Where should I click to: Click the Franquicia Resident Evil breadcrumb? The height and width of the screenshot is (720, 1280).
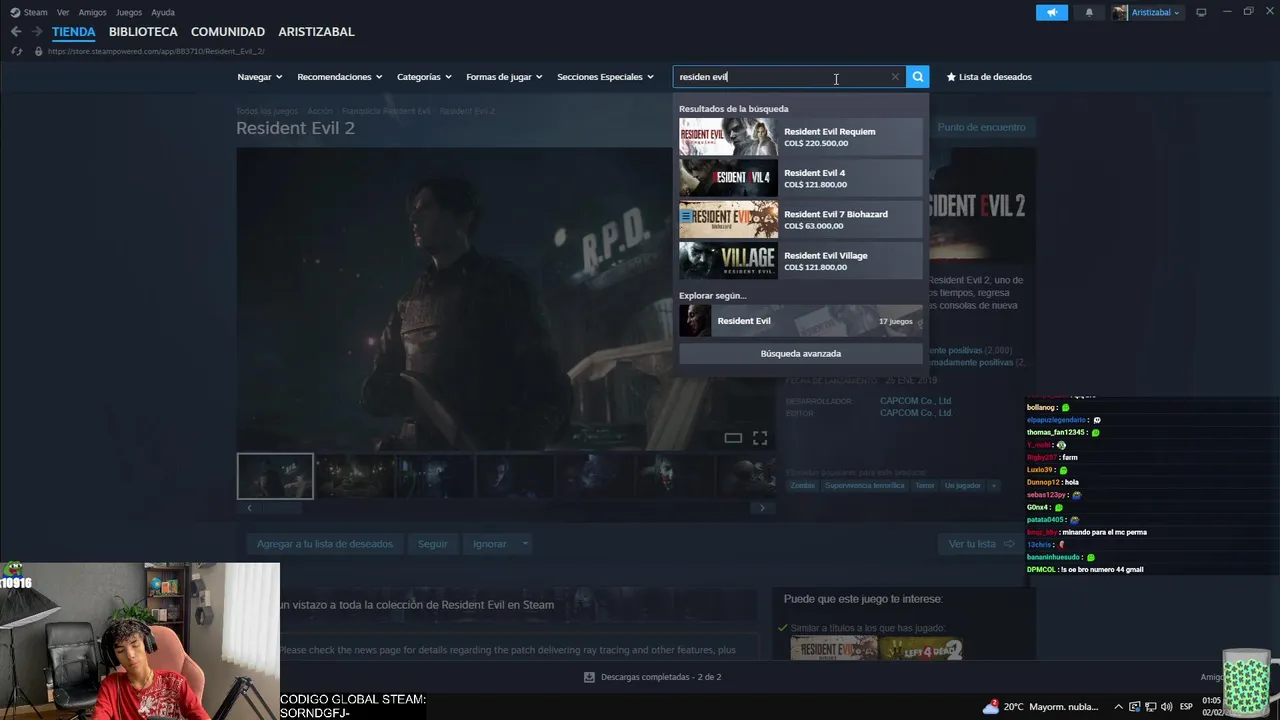(386, 111)
